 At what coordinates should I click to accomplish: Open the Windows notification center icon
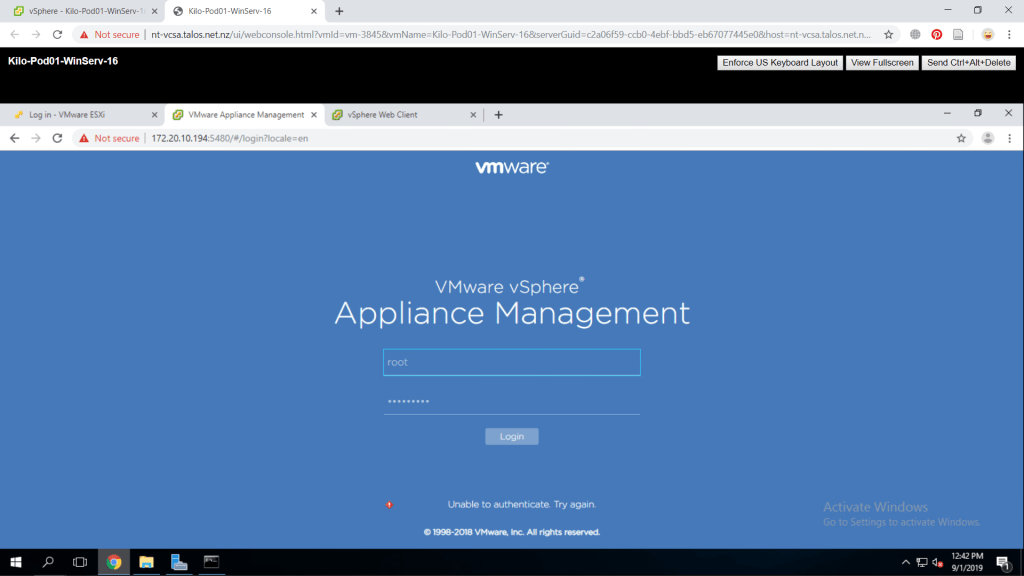(x=1002, y=562)
